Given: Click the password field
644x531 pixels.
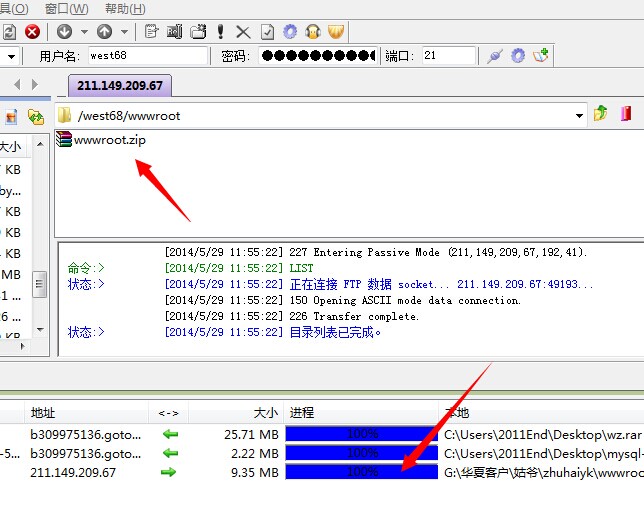Looking at the screenshot, I should coord(317,55).
